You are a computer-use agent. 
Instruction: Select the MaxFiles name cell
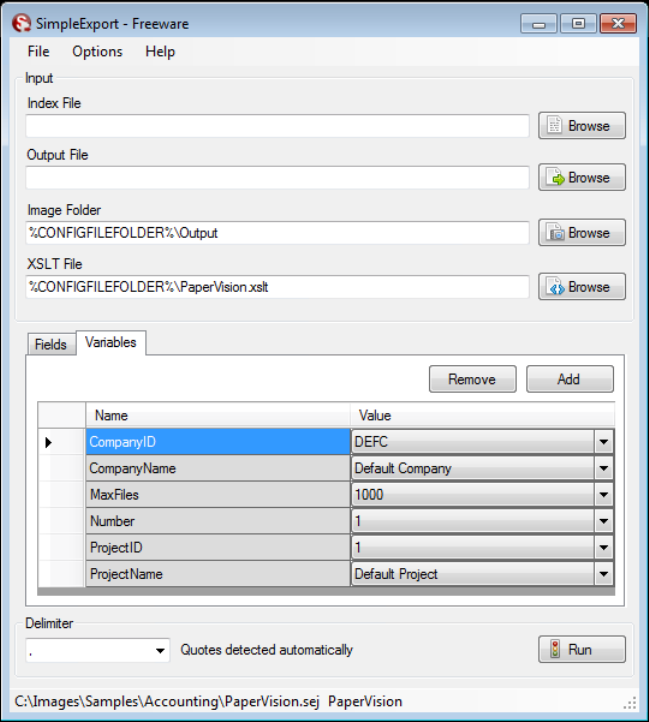tap(218, 495)
